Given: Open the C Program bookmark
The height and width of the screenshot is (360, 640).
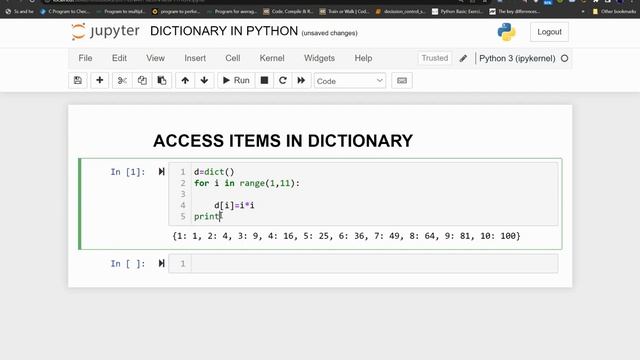Looking at the screenshot, I should (64, 11).
